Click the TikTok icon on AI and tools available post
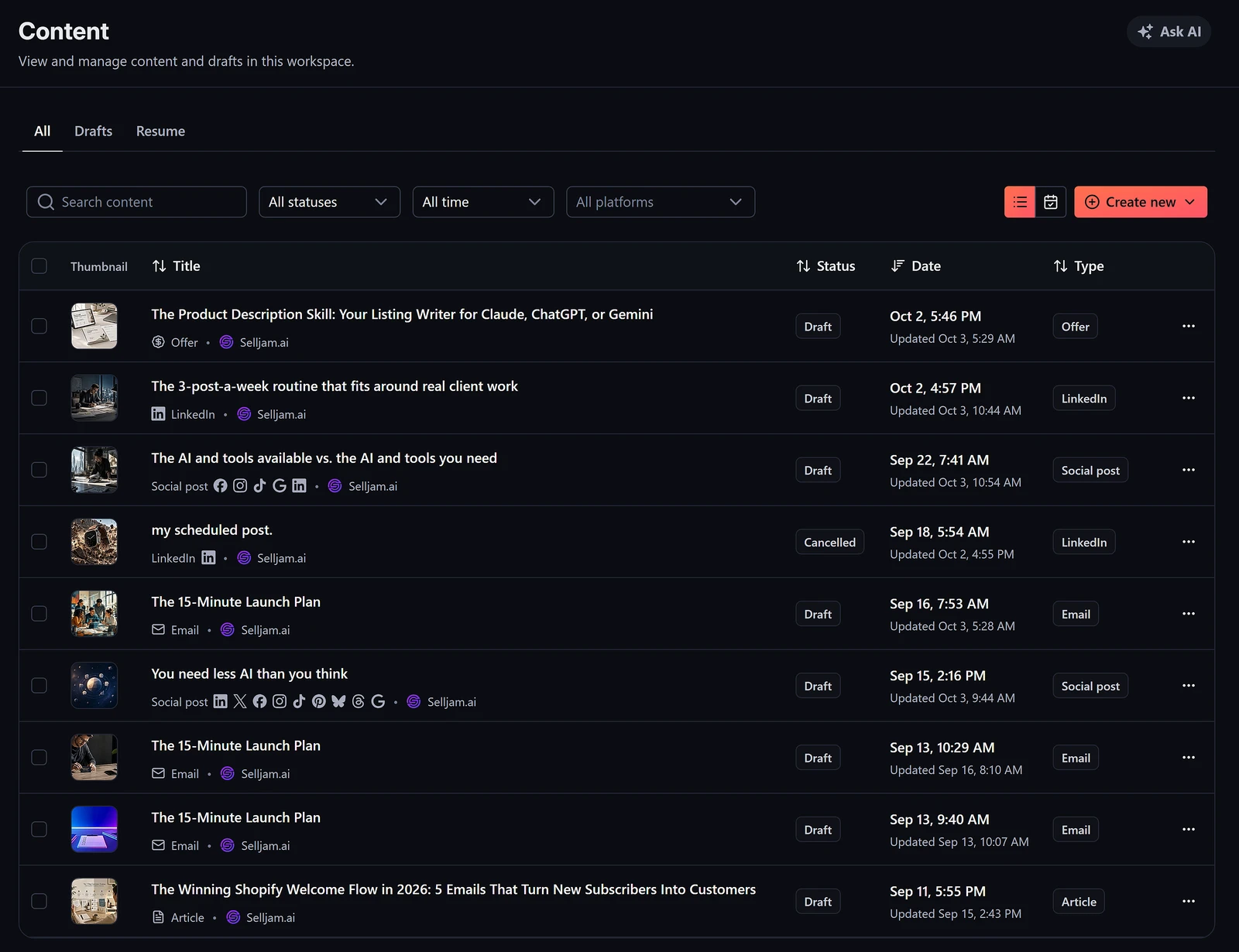 point(259,485)
